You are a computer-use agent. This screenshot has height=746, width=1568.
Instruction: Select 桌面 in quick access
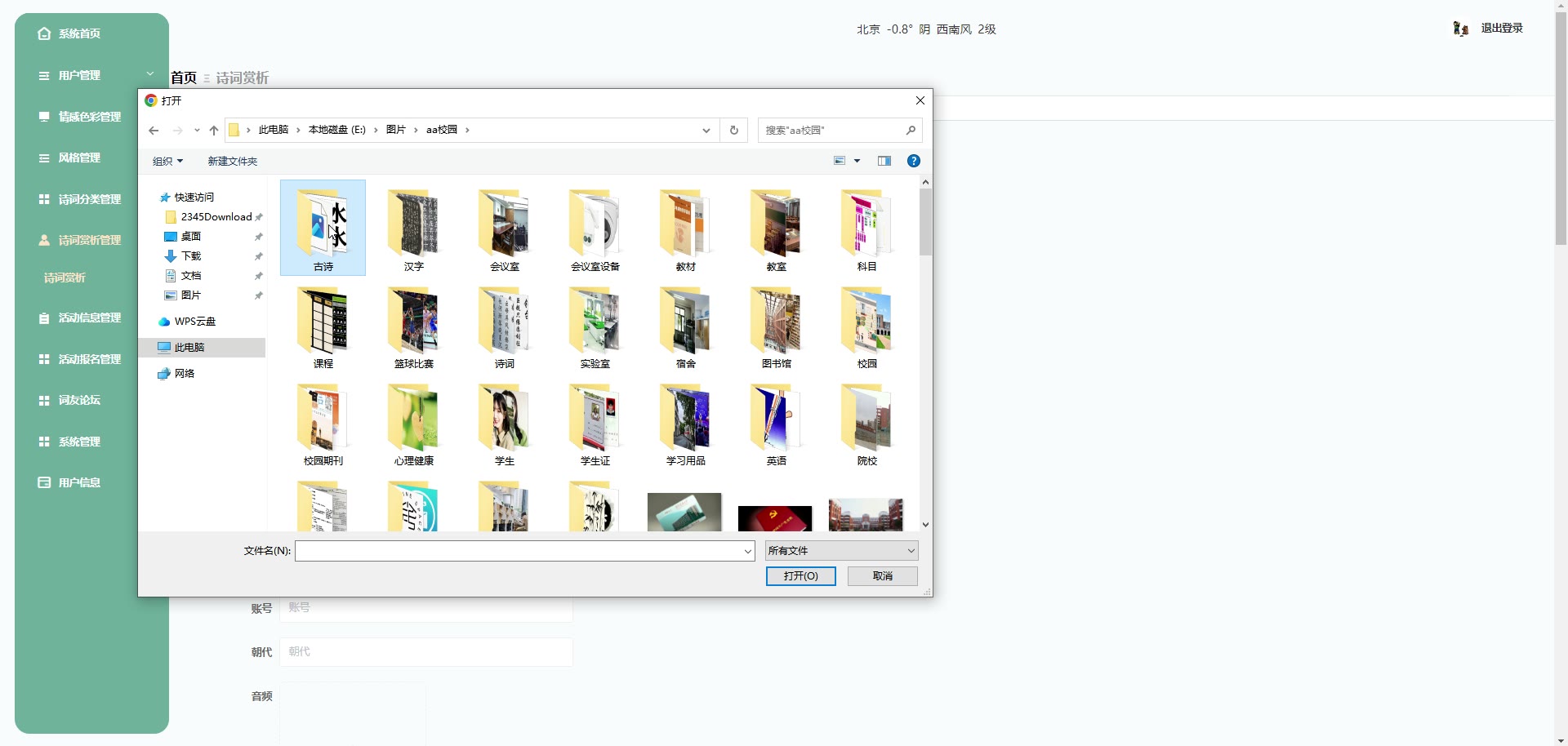coord(191,237)
